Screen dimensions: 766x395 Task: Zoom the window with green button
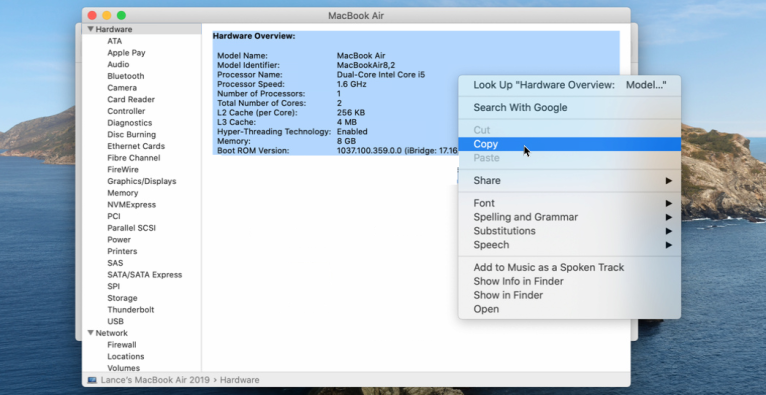click(121, 16)
